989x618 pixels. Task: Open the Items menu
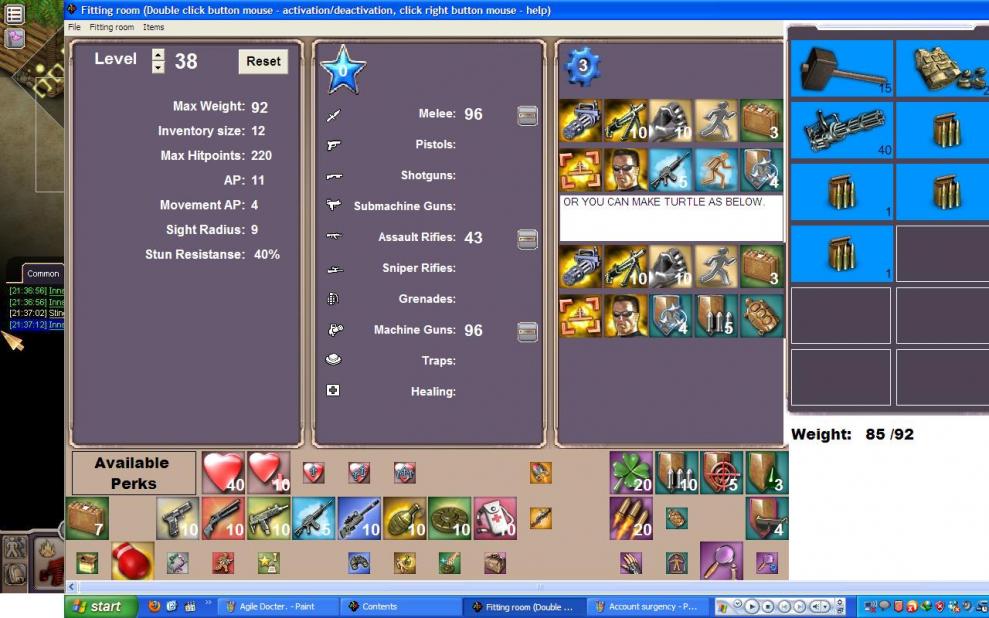(x=153, y=27)
